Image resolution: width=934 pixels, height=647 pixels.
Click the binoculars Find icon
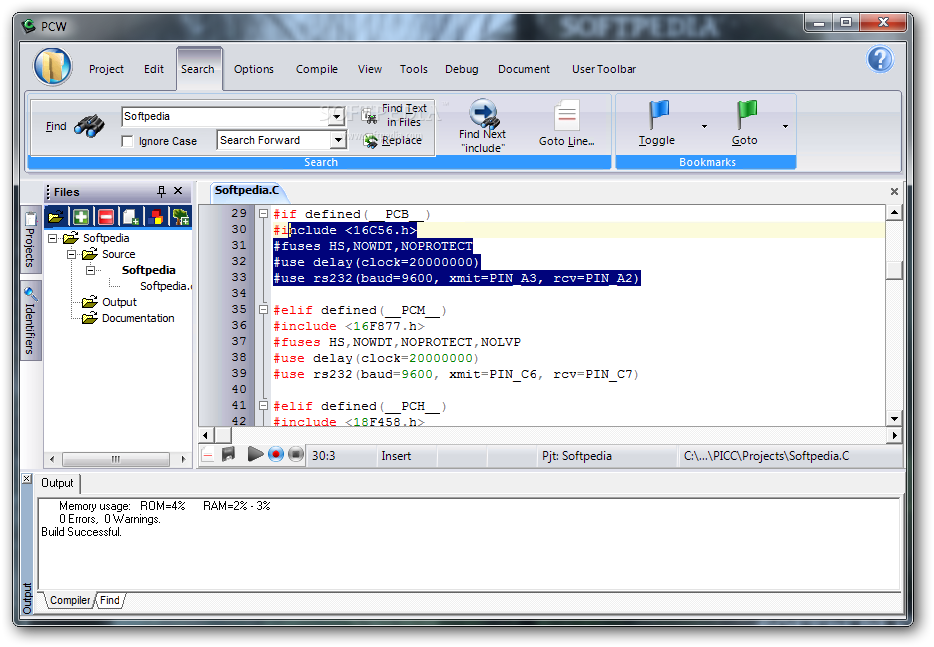click(x=89, y=126)
